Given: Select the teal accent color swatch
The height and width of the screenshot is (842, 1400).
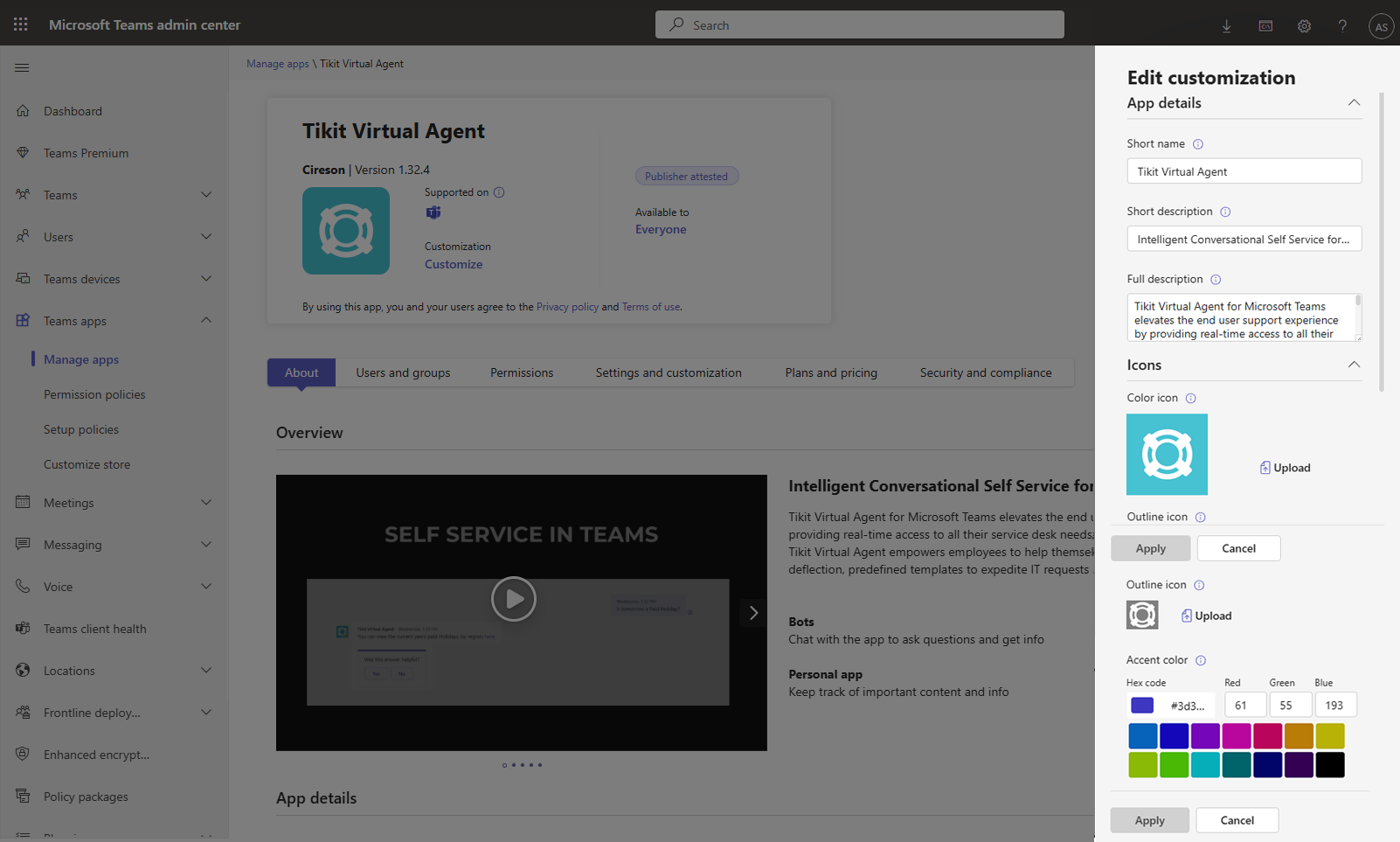Looking at the screenshot, I should click(x=1205, y=764).
